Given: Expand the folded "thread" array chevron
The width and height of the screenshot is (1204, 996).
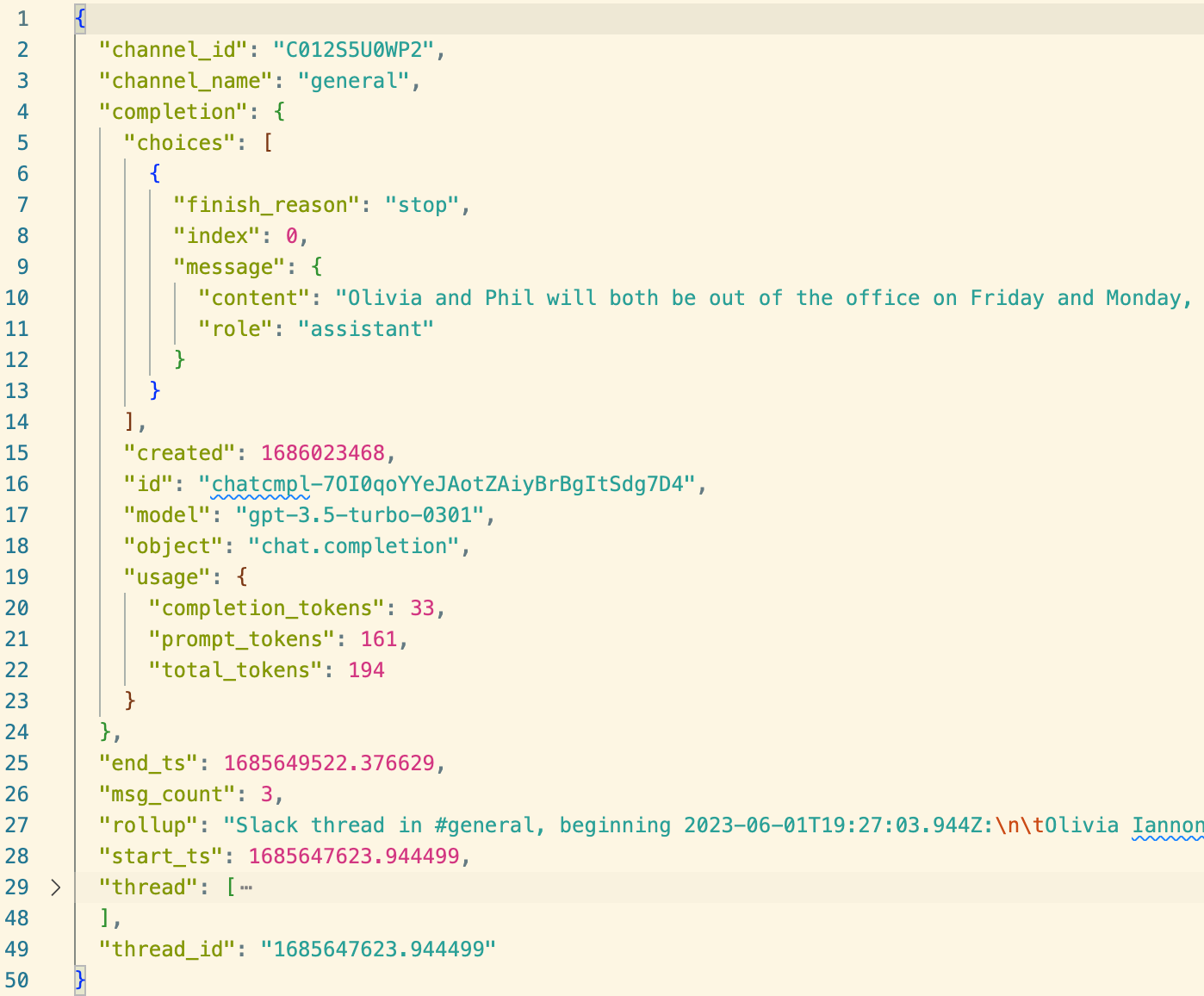Looking at the screenshot, I should coord(56,887).
